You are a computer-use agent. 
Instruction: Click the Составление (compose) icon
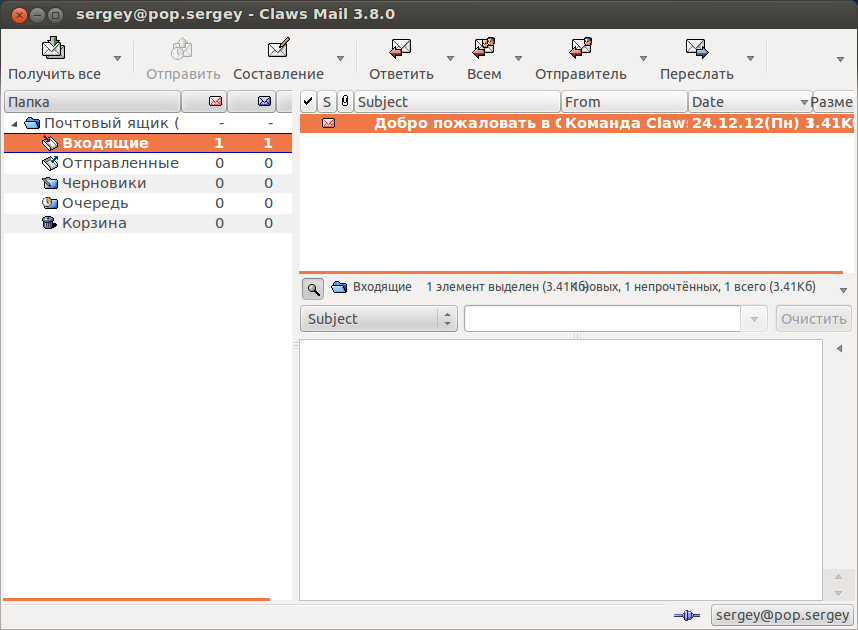278,48
